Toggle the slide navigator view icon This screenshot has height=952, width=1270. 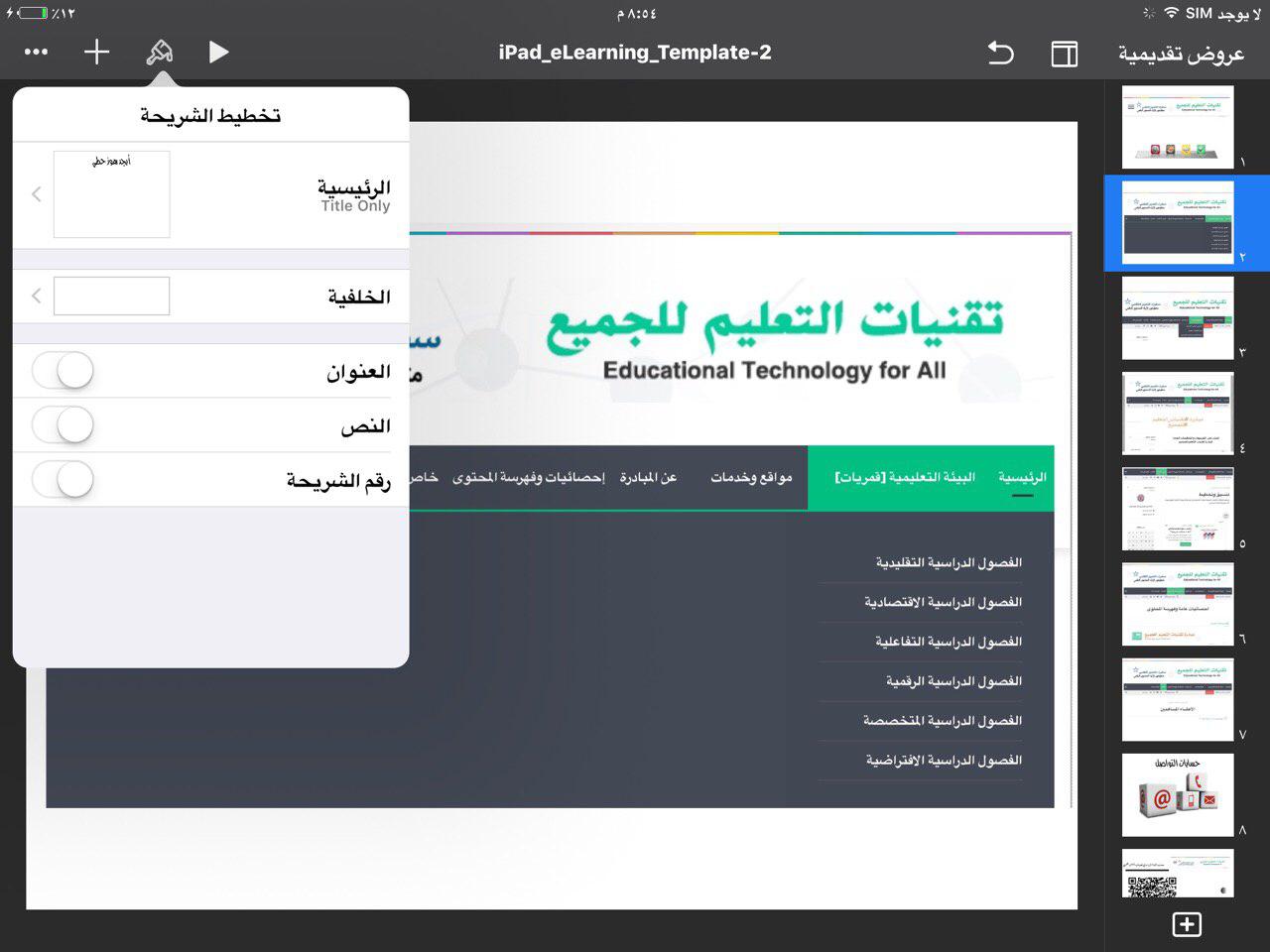click(1064, 54)
